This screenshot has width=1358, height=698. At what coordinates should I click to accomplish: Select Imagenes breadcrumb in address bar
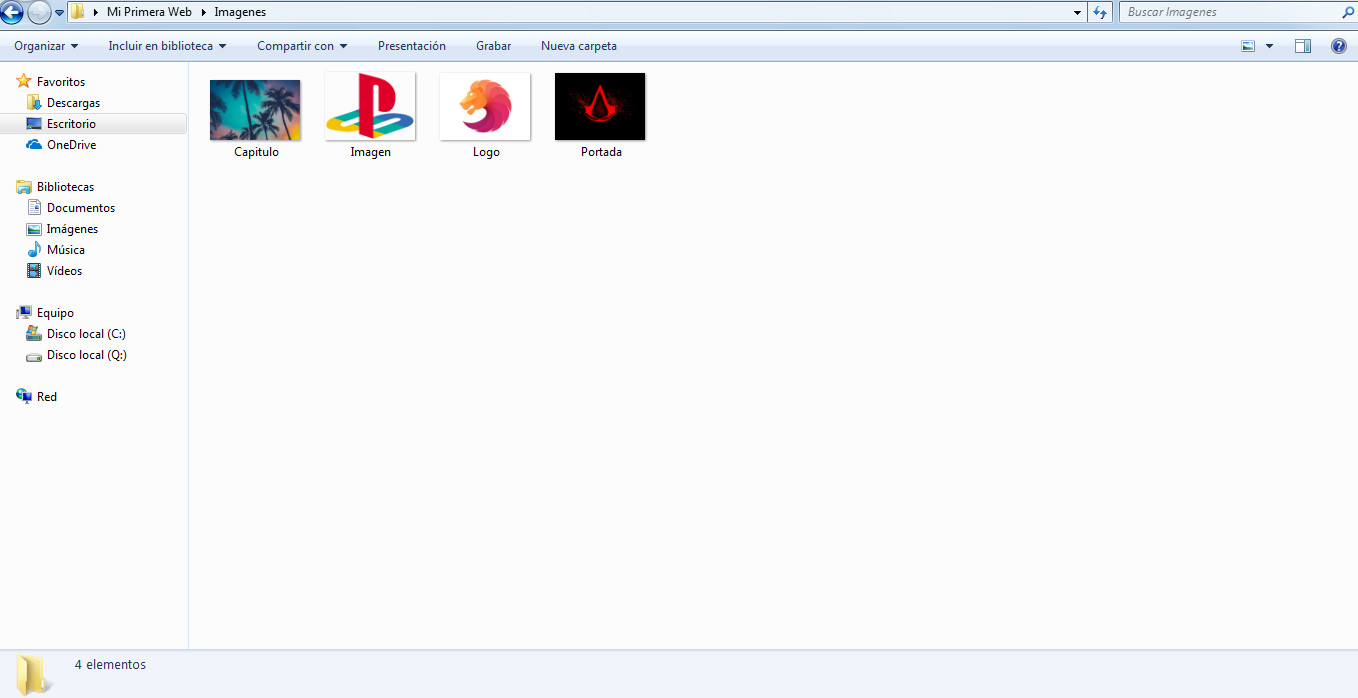(240, 12)
